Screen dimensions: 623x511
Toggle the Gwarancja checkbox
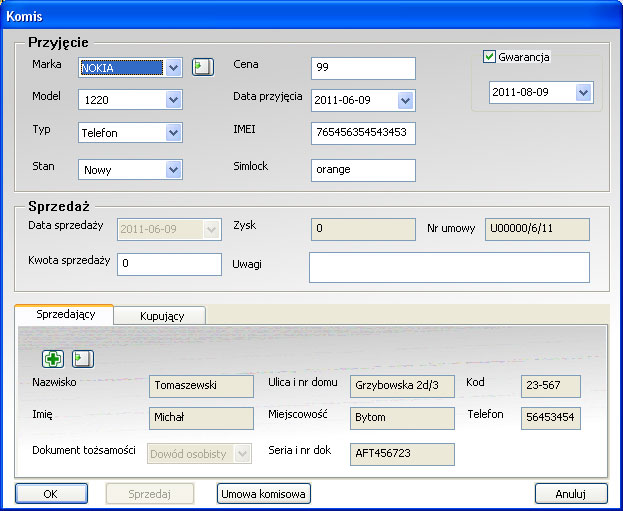tap(489, 57)
